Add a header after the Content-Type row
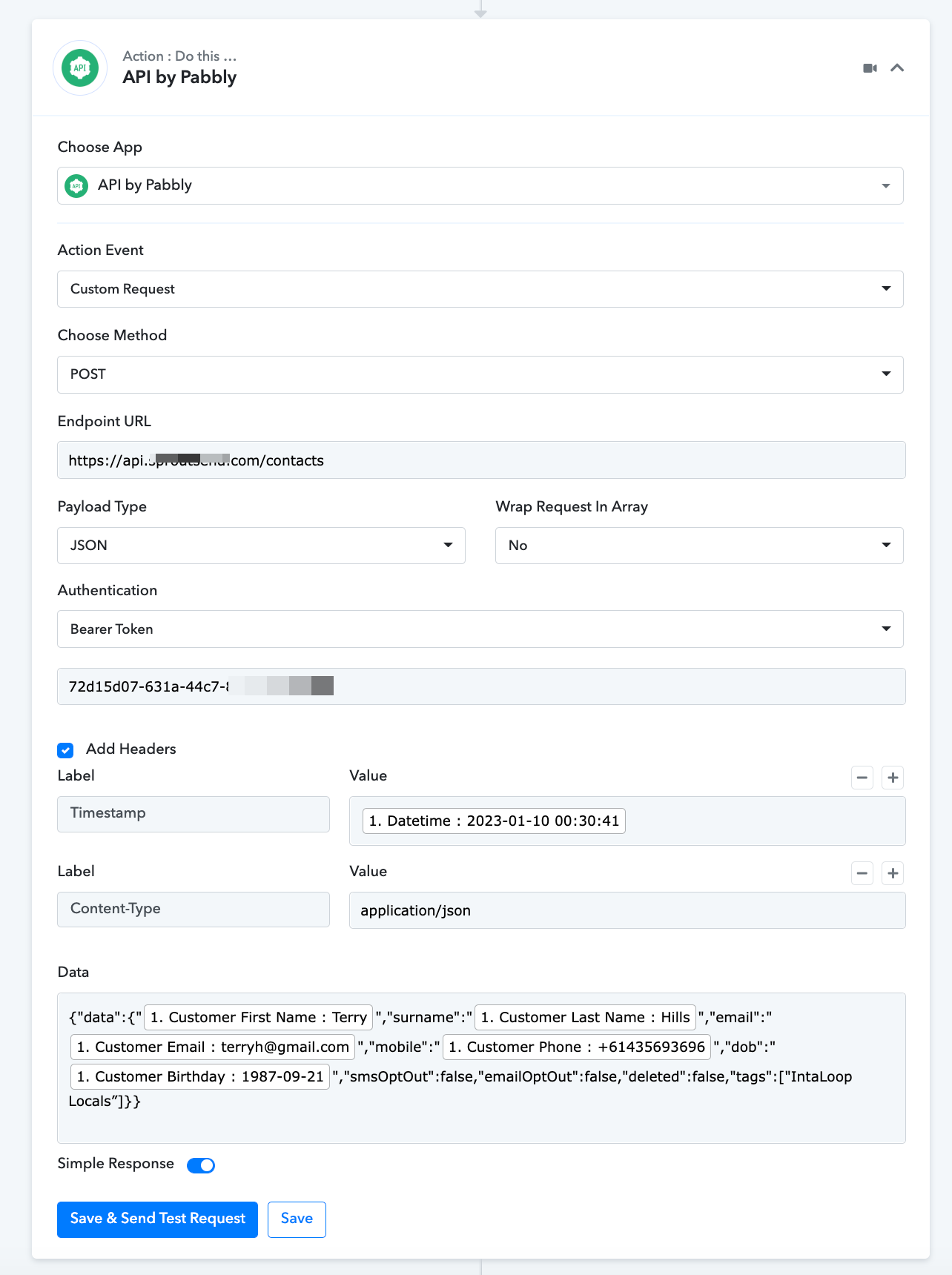This screenshot has height=1275, width=952. [x=893, y=873]
